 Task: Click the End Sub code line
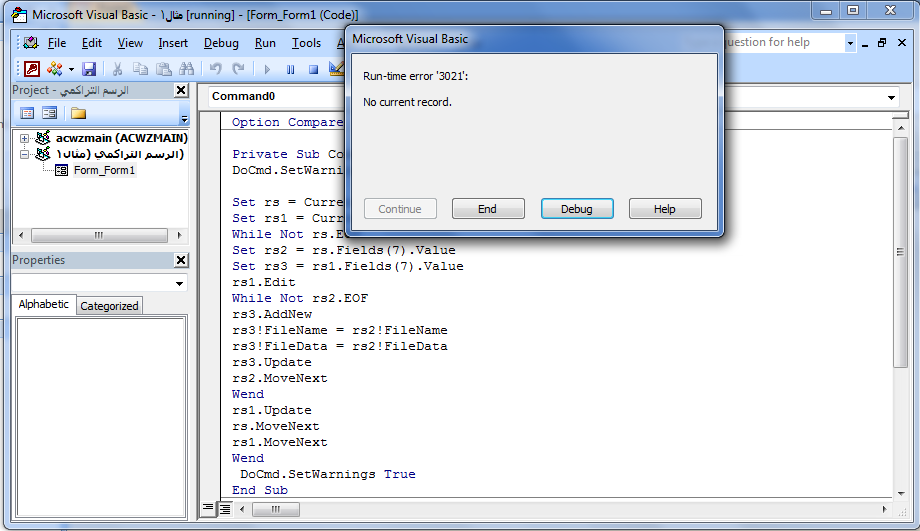coord(260,491)
